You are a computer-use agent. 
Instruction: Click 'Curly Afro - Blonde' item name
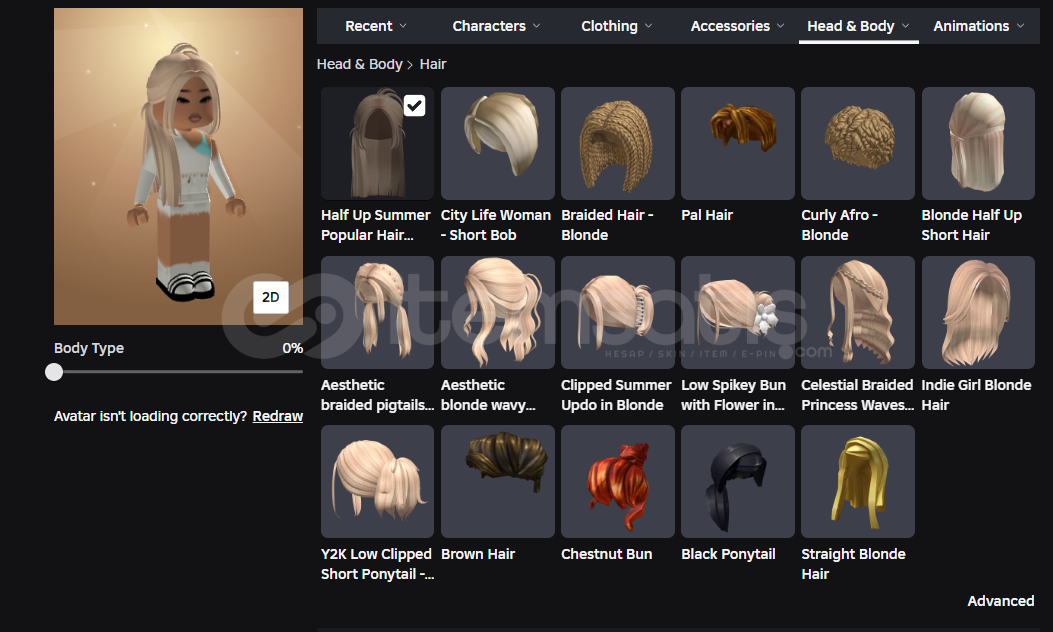click(839, 225)
